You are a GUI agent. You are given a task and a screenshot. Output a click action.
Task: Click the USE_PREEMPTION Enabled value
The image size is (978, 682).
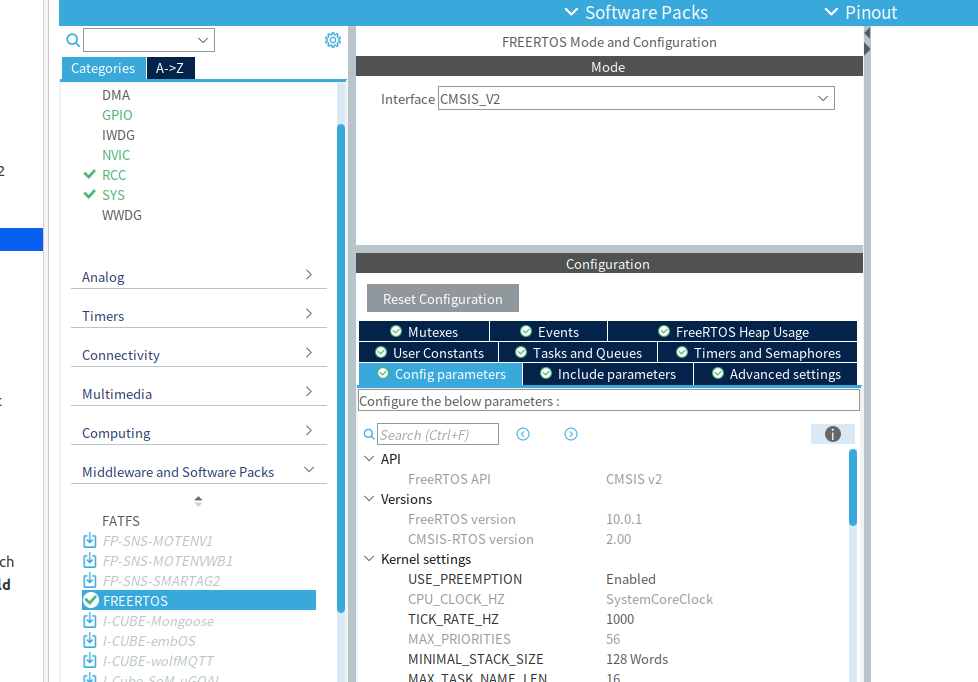pos(631,578)
